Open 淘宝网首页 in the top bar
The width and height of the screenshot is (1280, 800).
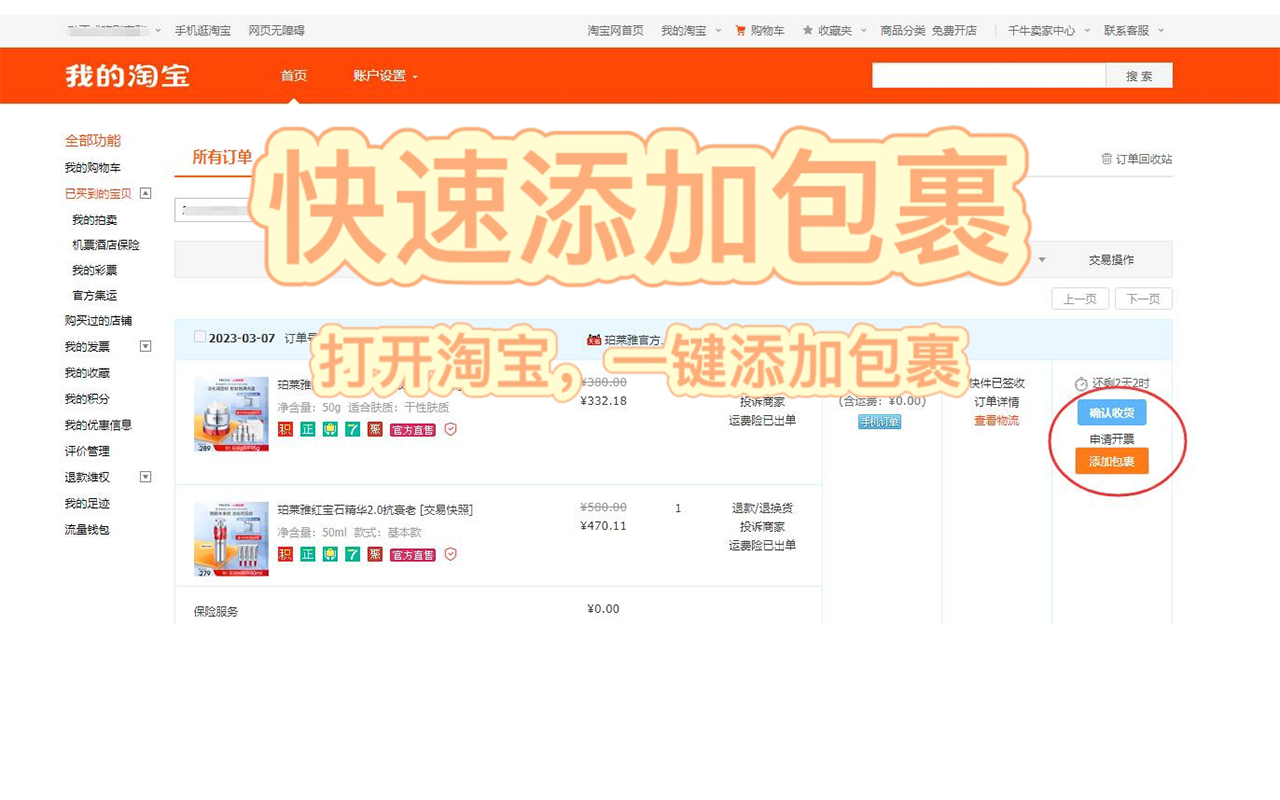(615, 30)
